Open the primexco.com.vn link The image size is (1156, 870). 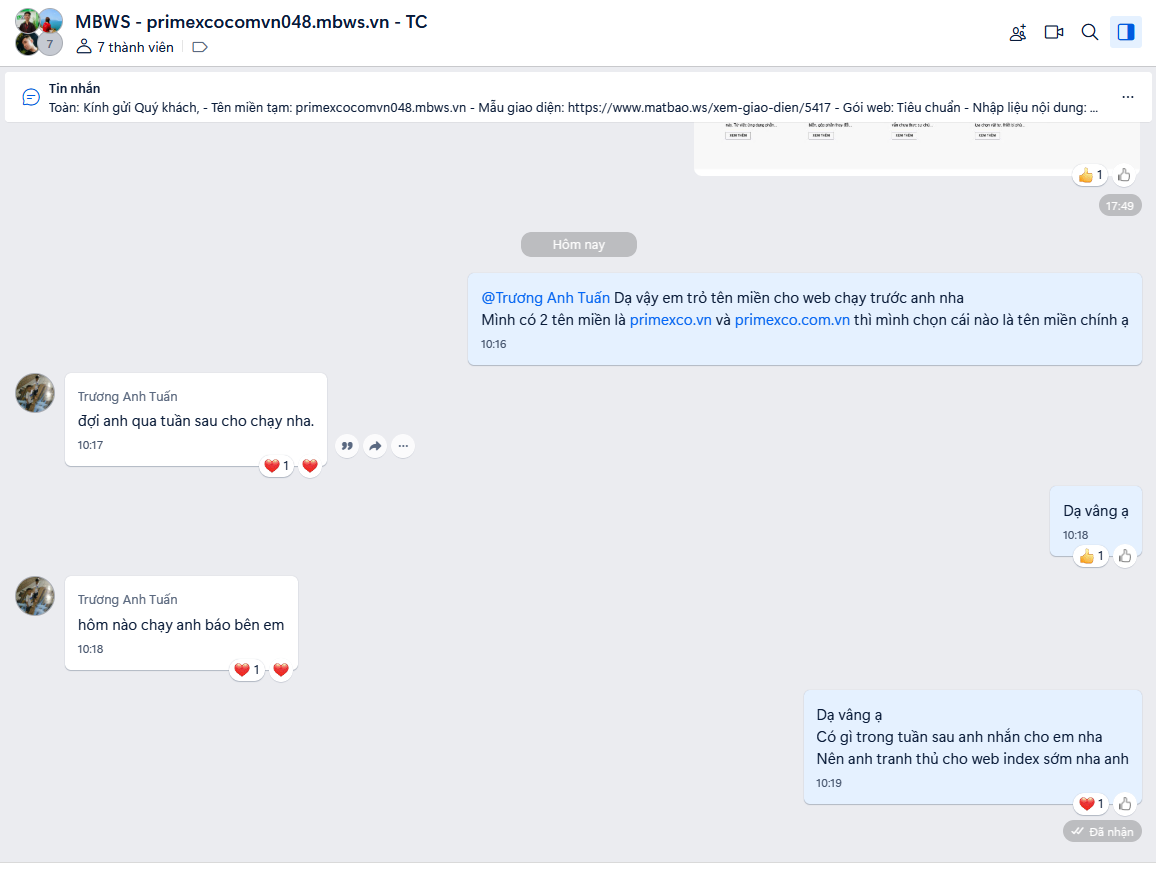(792, 320)
